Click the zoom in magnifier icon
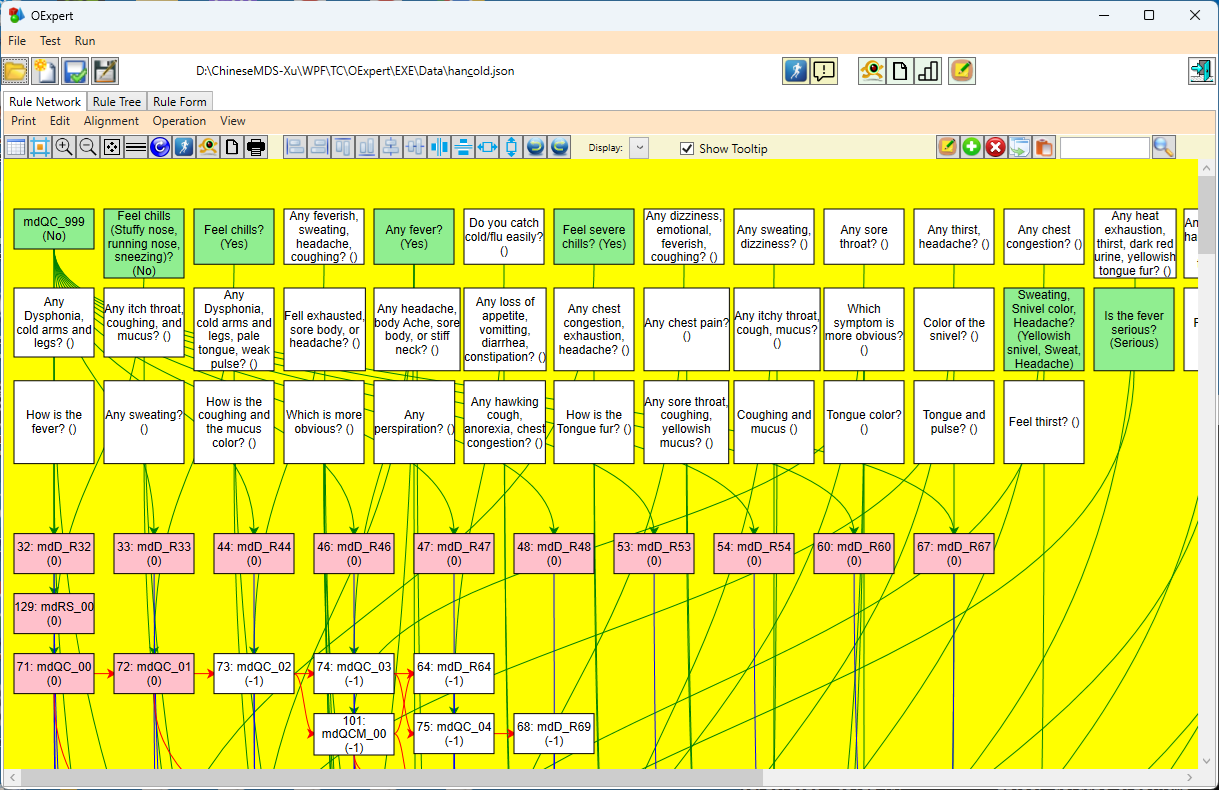The width and height of the screenshot is (1219, 790). tap(64, 148)
